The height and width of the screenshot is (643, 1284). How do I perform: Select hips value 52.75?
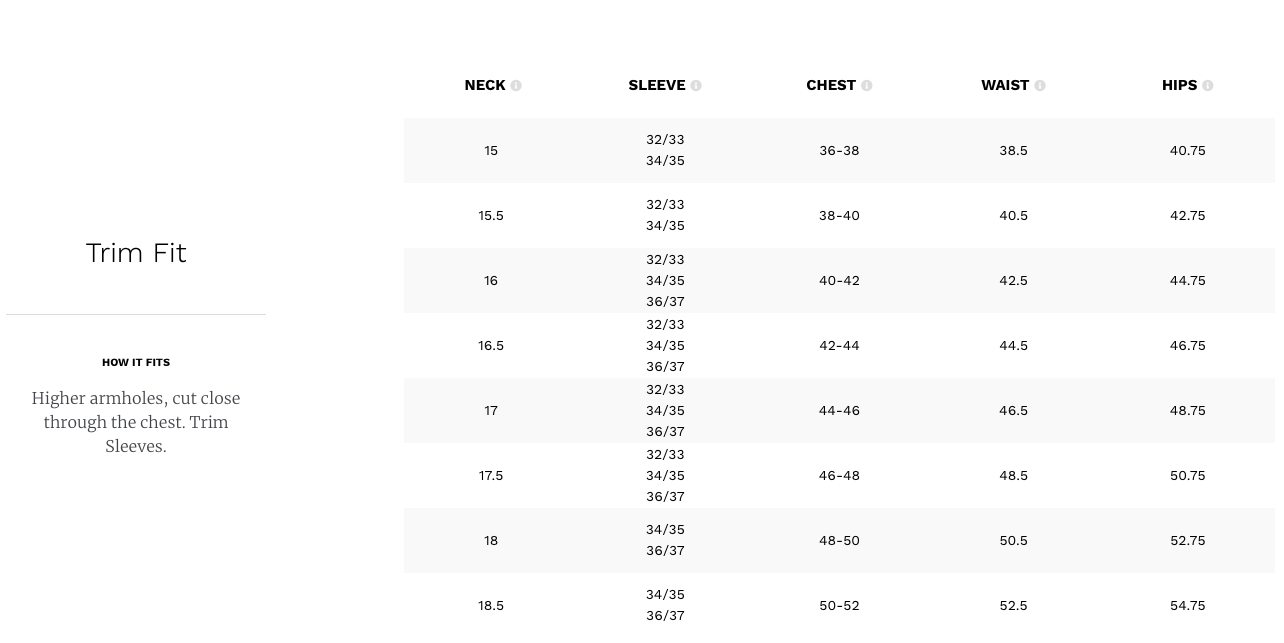(1187, 541)
